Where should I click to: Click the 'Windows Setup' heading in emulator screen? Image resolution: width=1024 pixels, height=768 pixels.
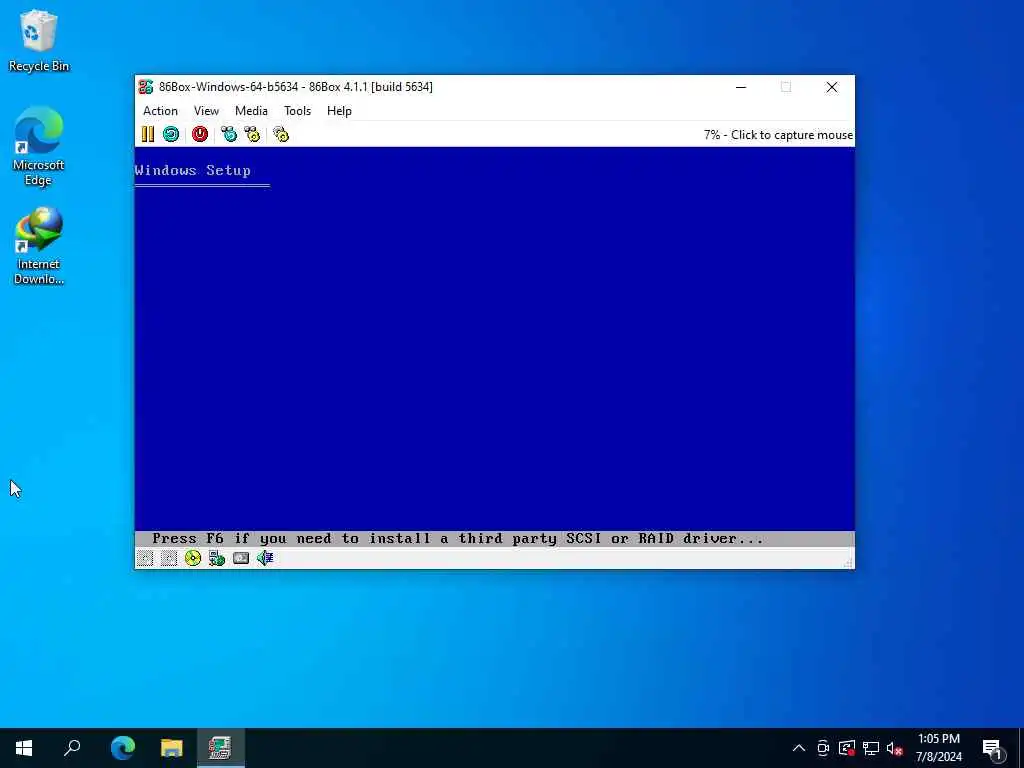[193, 170]
